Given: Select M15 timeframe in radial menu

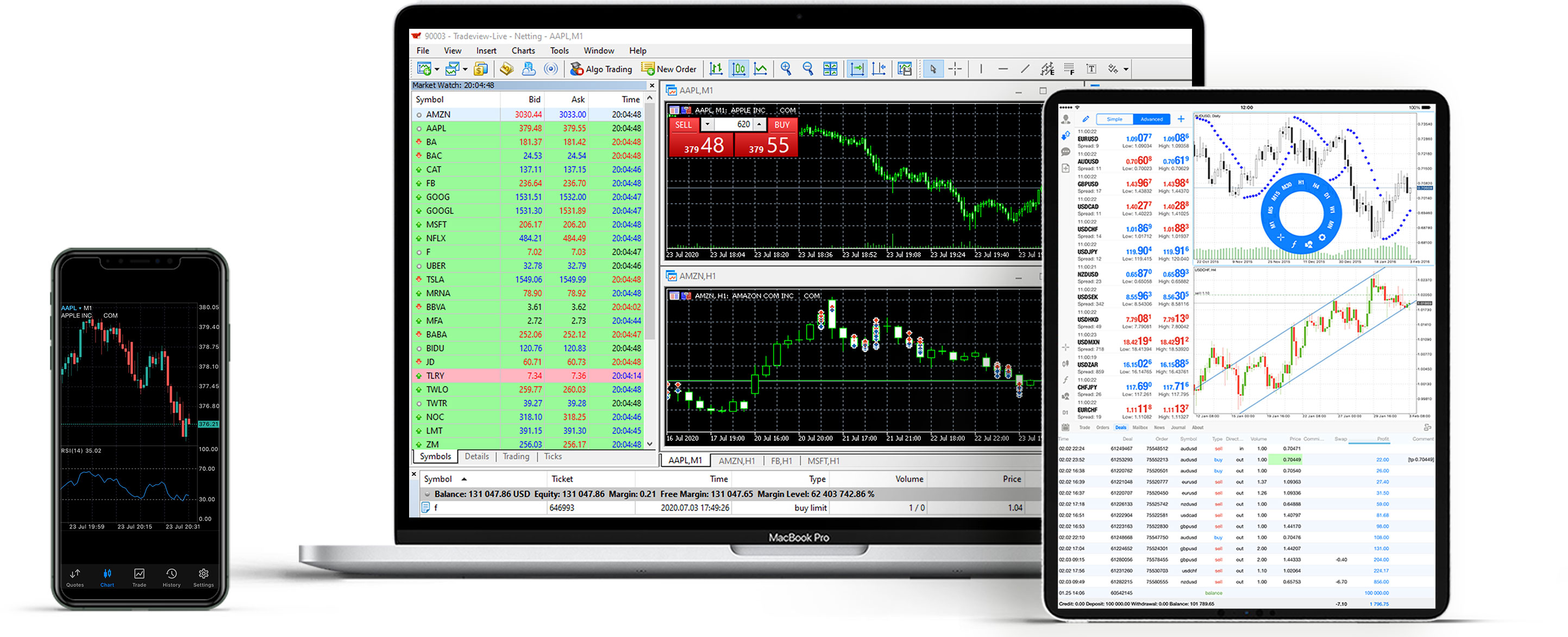Looking at the screenshot, I should [1275, 196].
